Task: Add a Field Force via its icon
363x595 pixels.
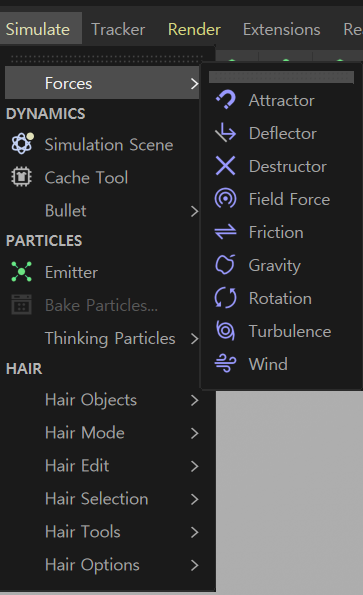Action: coord(226,199)
